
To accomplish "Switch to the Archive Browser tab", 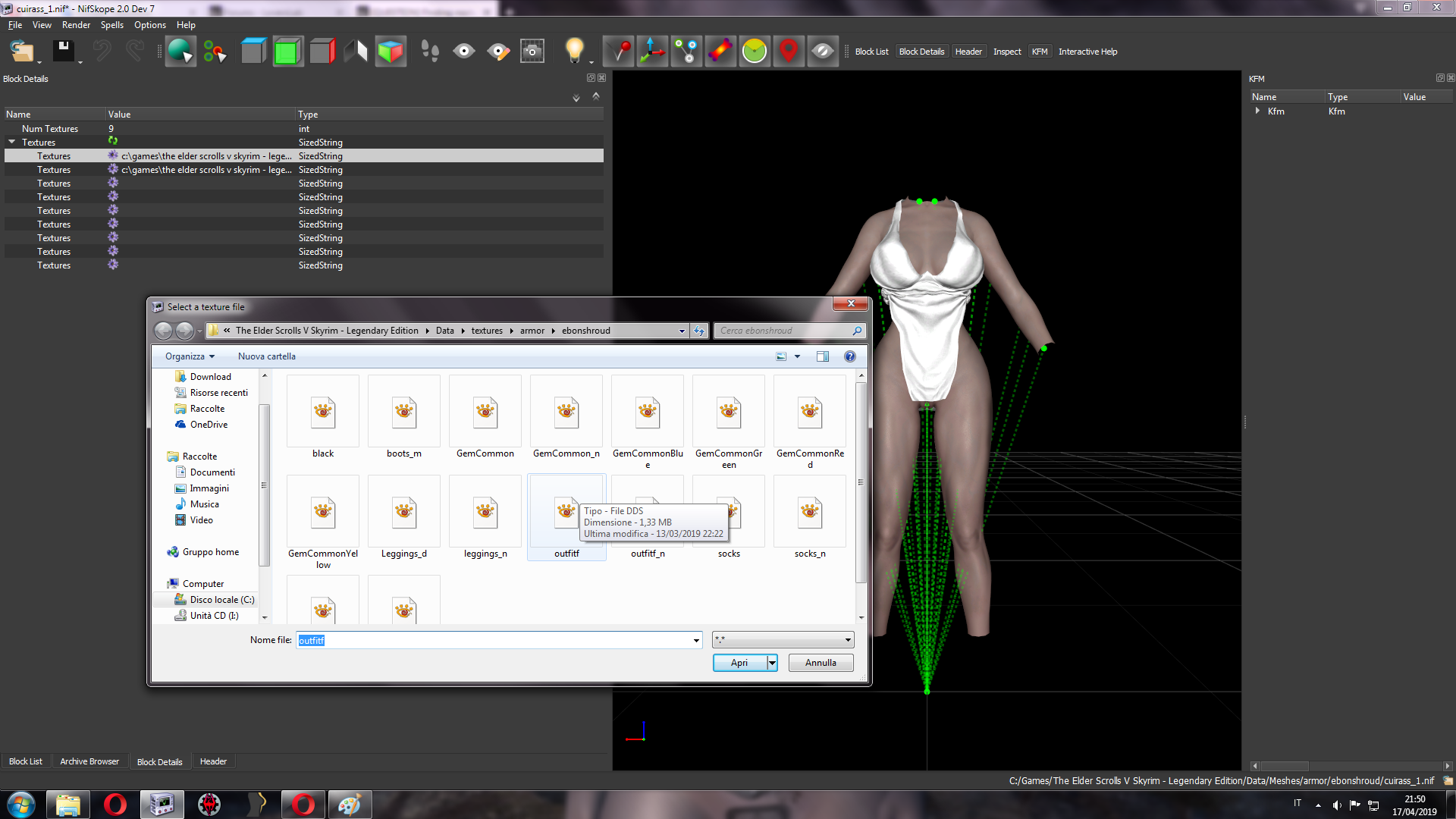I will coord(89,761).
